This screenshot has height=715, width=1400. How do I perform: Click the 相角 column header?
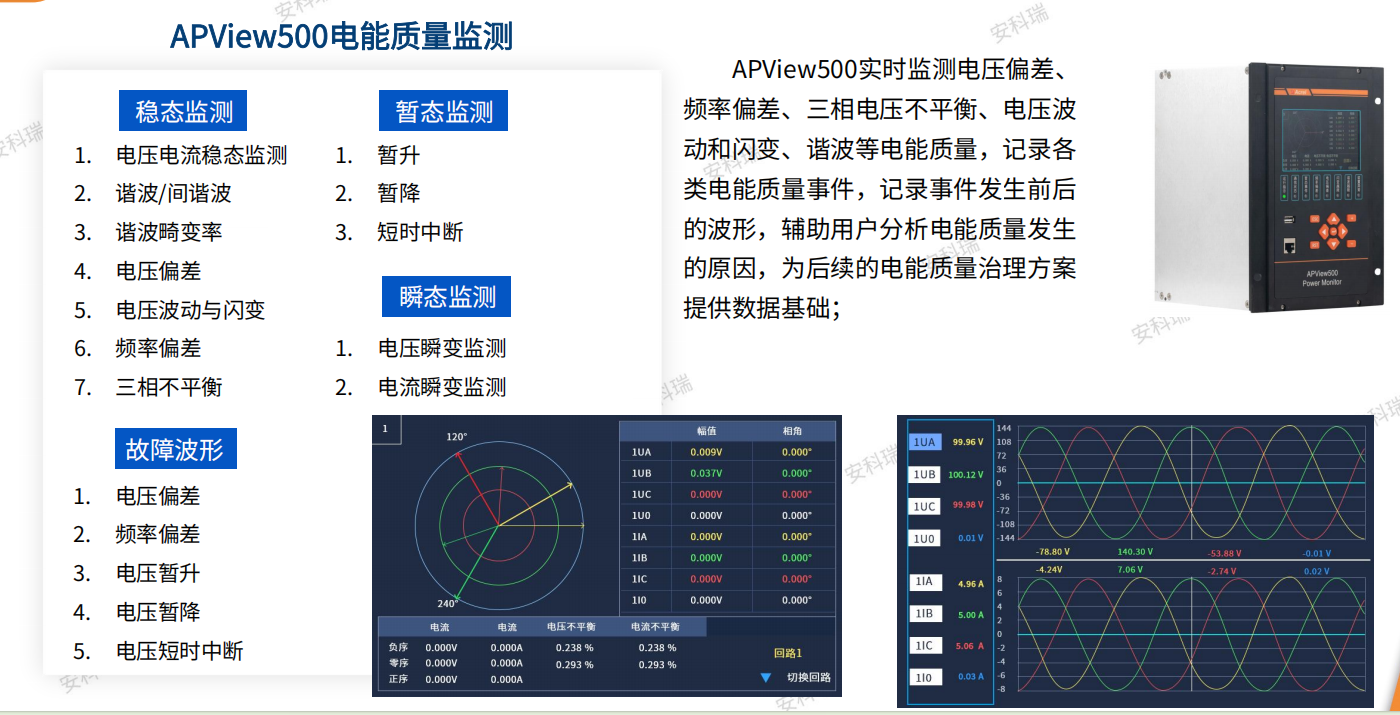point(793,431)
